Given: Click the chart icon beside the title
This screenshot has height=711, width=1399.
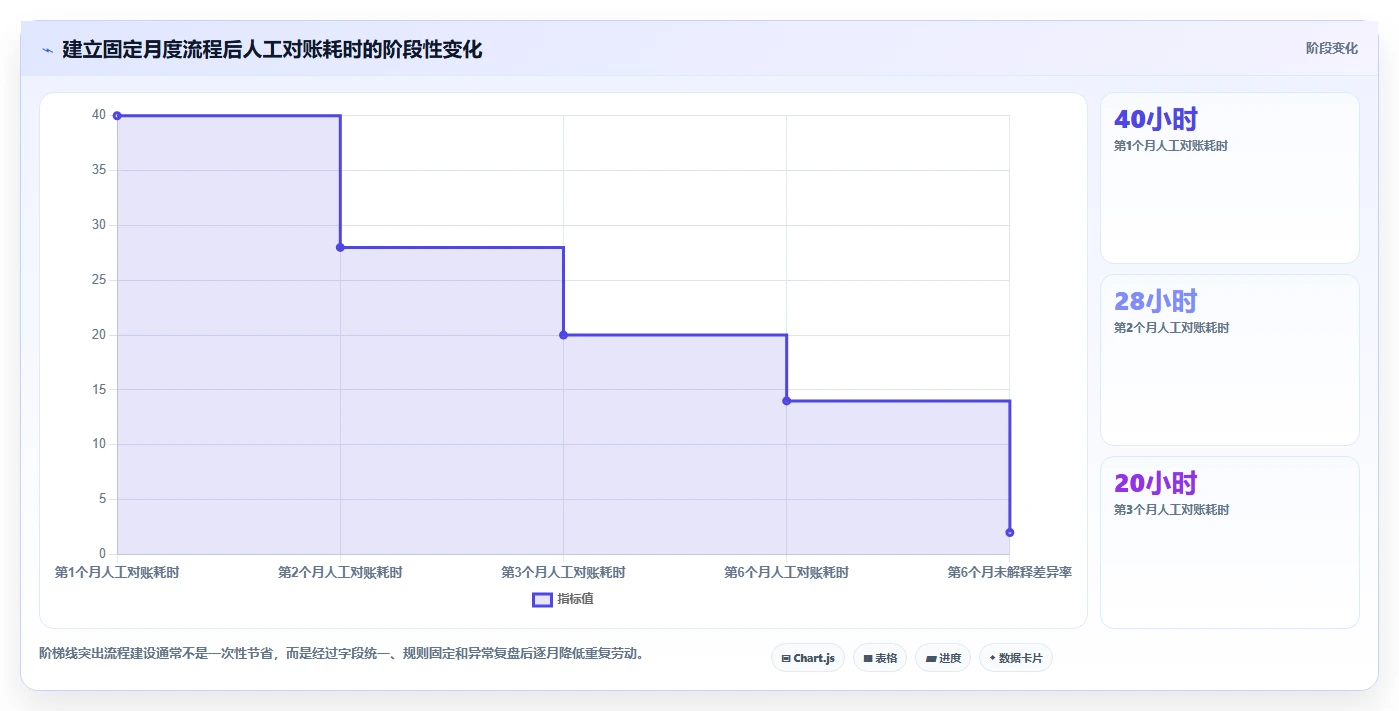Looking at the screenshot, I should pos(47,49).
